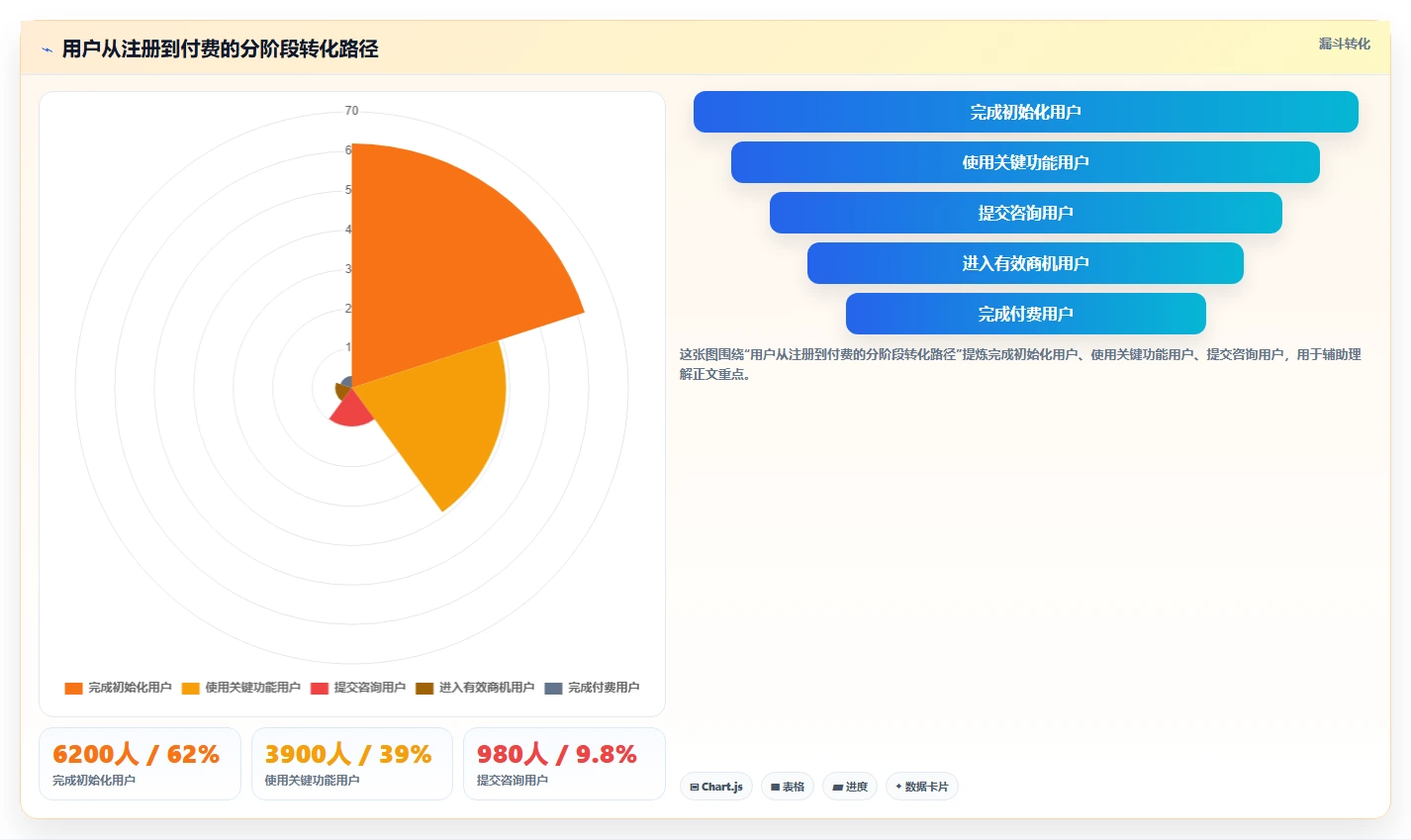Select funnel bar 完成初始化用户
The image size is (1411, 840).
(1025, 112)
